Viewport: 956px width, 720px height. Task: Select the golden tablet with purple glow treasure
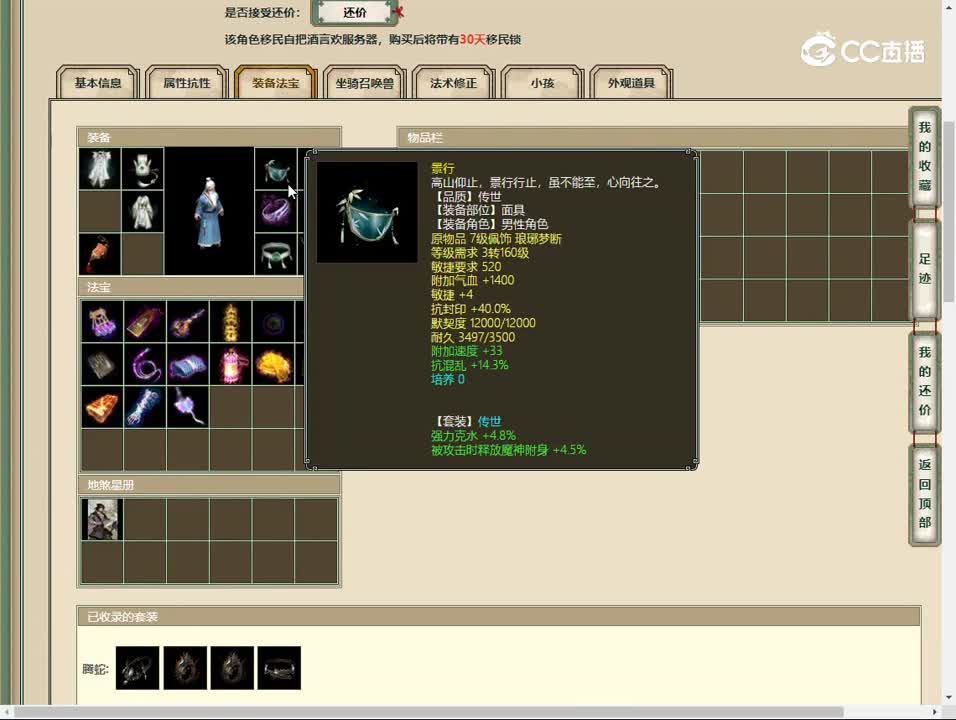(x=145, y=321)
